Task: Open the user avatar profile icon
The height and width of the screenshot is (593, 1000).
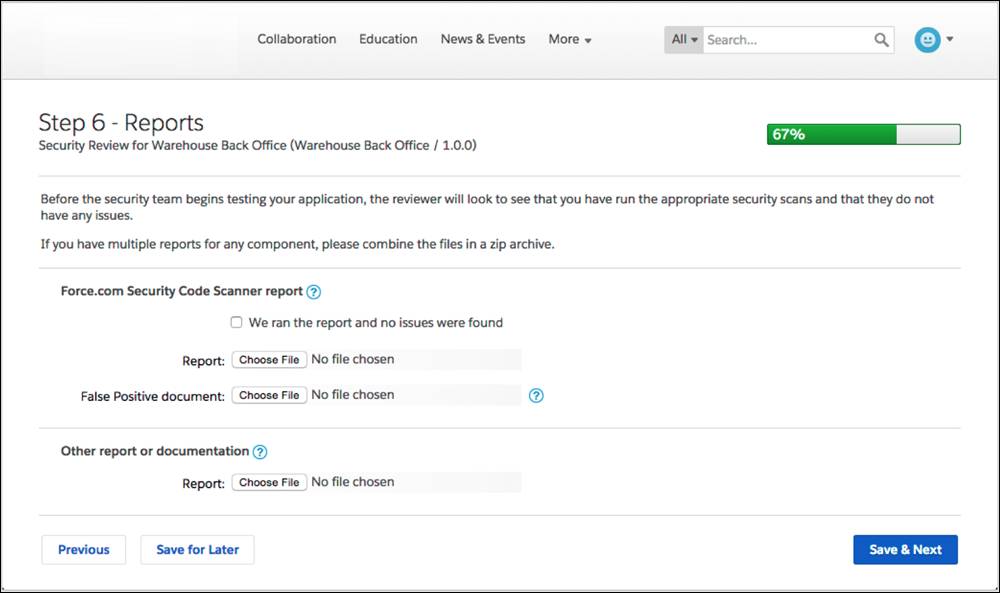Action: (927, 40)
